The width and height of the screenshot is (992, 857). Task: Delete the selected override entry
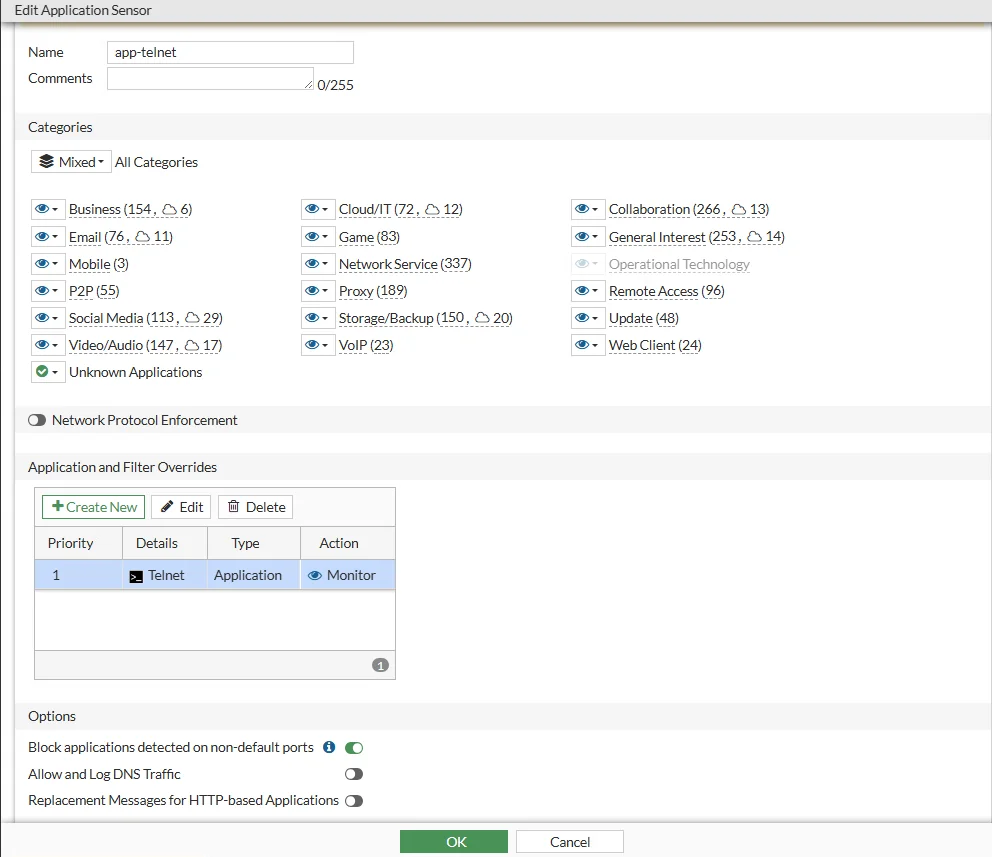pyautogui.click(x=256, y=507)
